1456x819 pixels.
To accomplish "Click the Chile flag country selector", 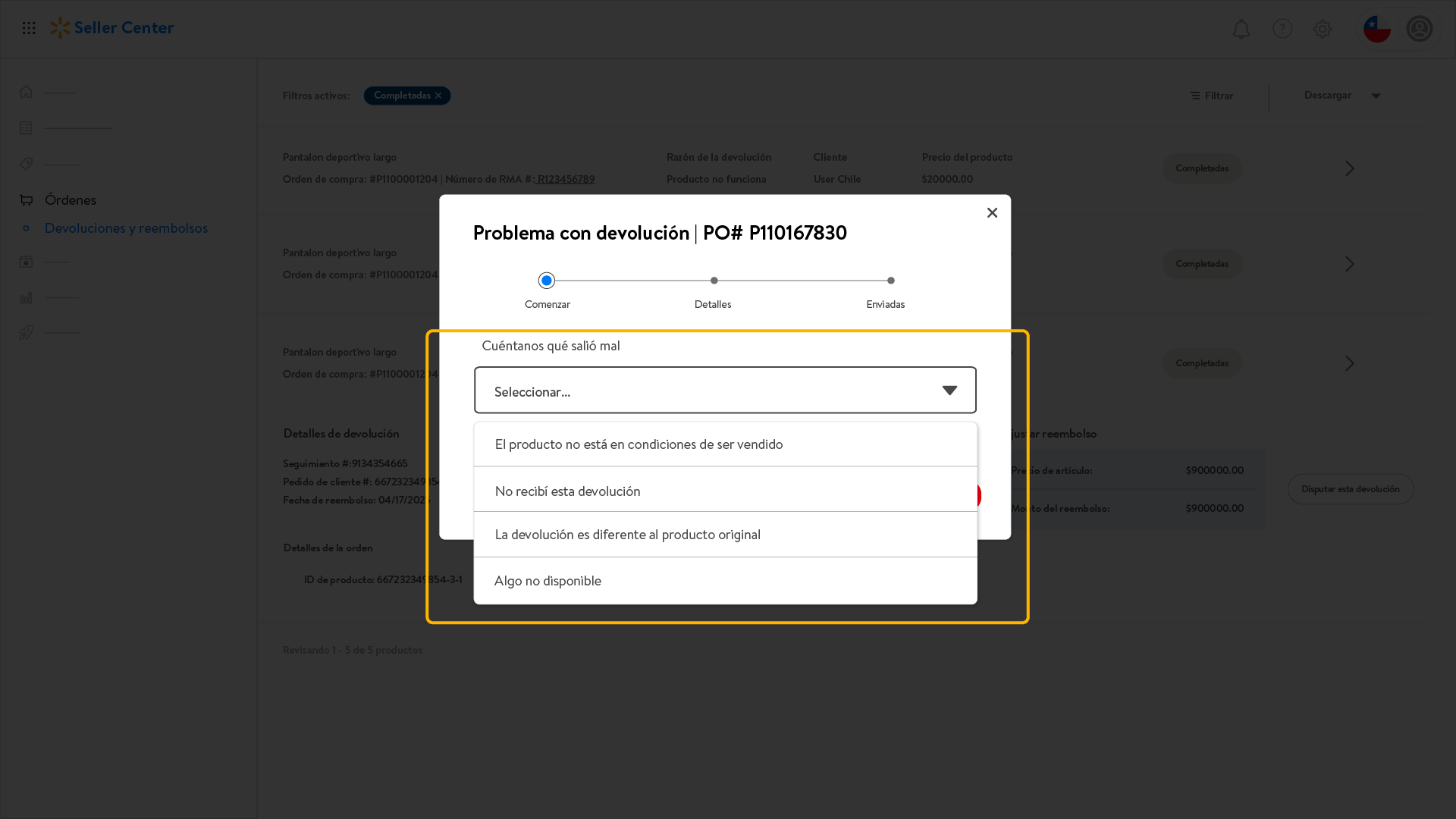I will (1377, 29).
